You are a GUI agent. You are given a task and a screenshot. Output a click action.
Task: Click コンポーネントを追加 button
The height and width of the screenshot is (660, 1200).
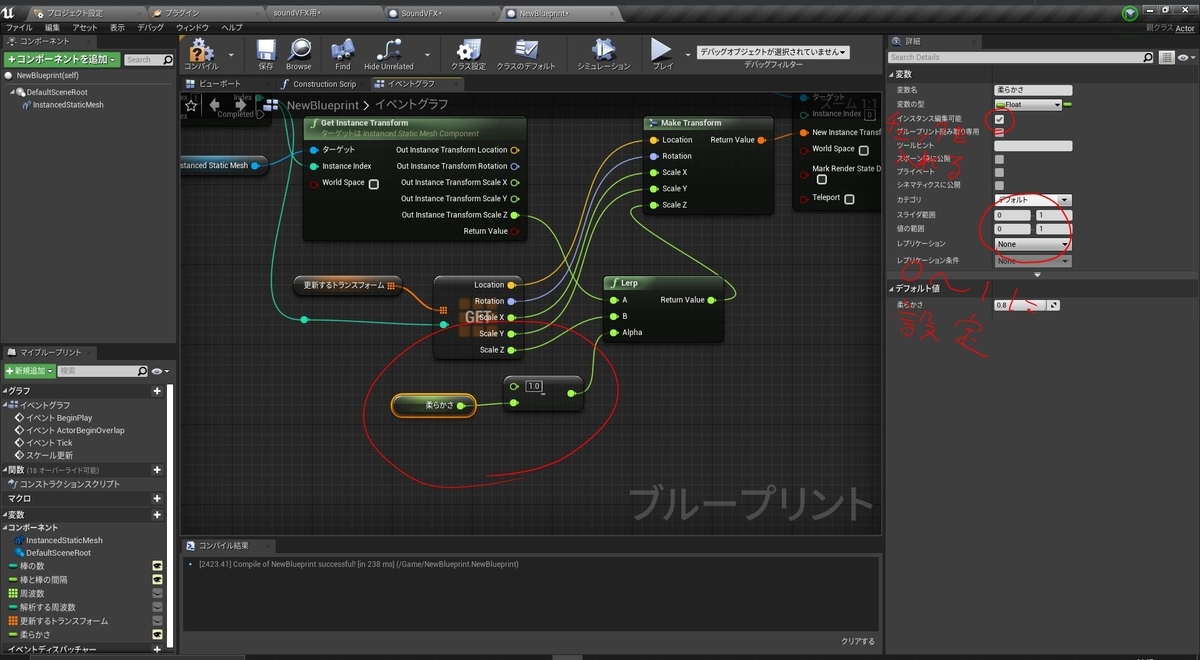[61, 60]
